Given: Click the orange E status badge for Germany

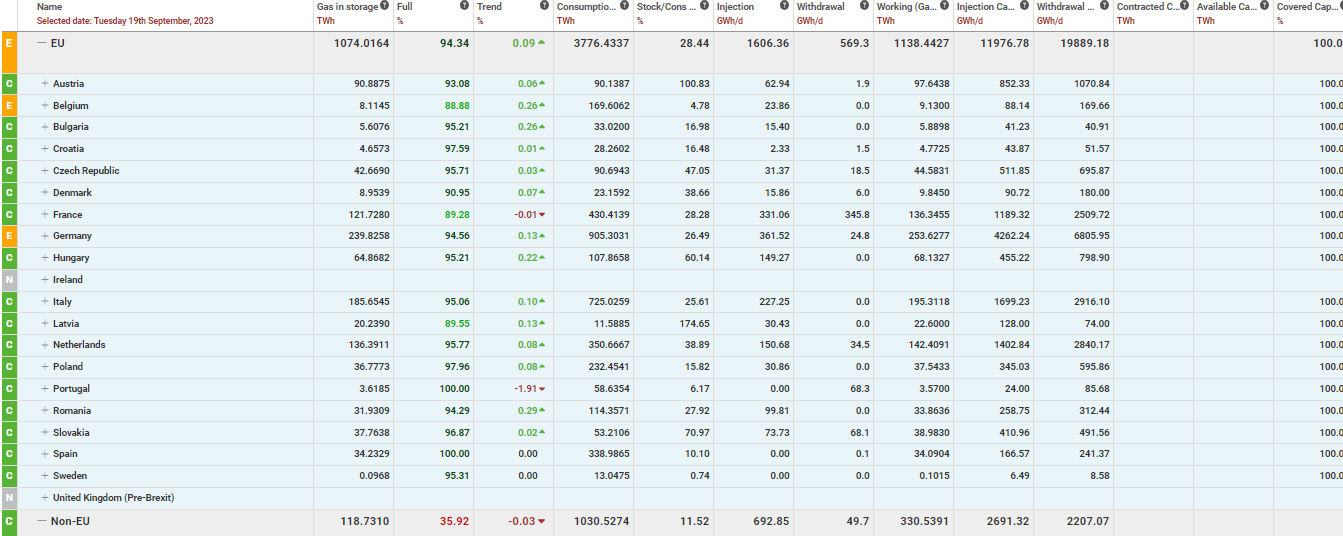Looking at the screenshot, I should coord(9,236).
